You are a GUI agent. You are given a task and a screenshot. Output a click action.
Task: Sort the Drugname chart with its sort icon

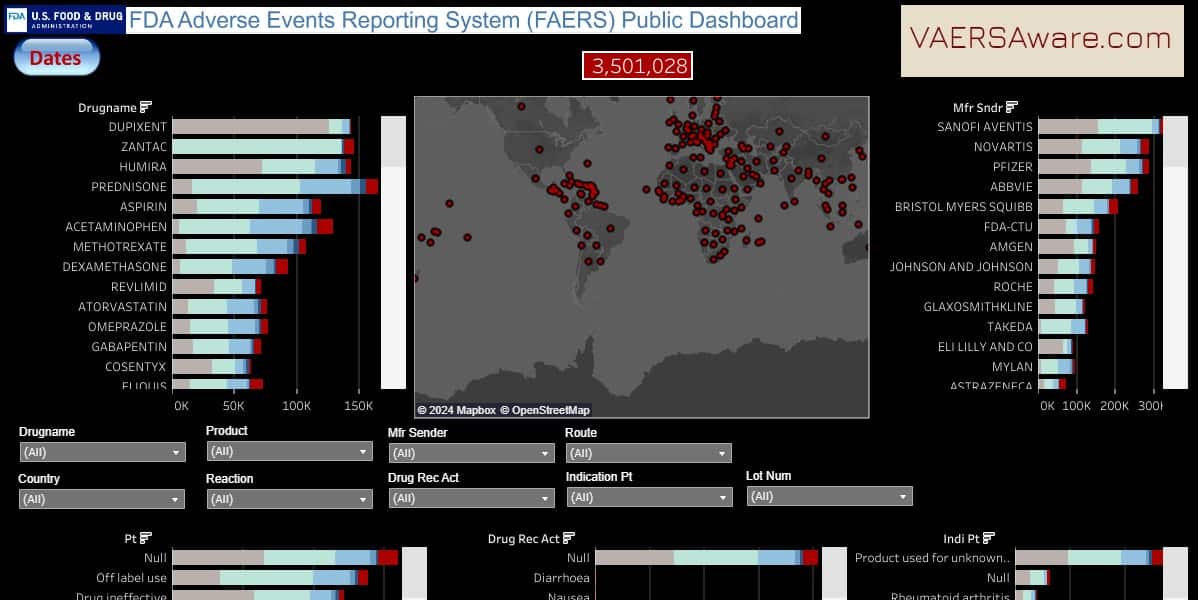pos(146,107)
